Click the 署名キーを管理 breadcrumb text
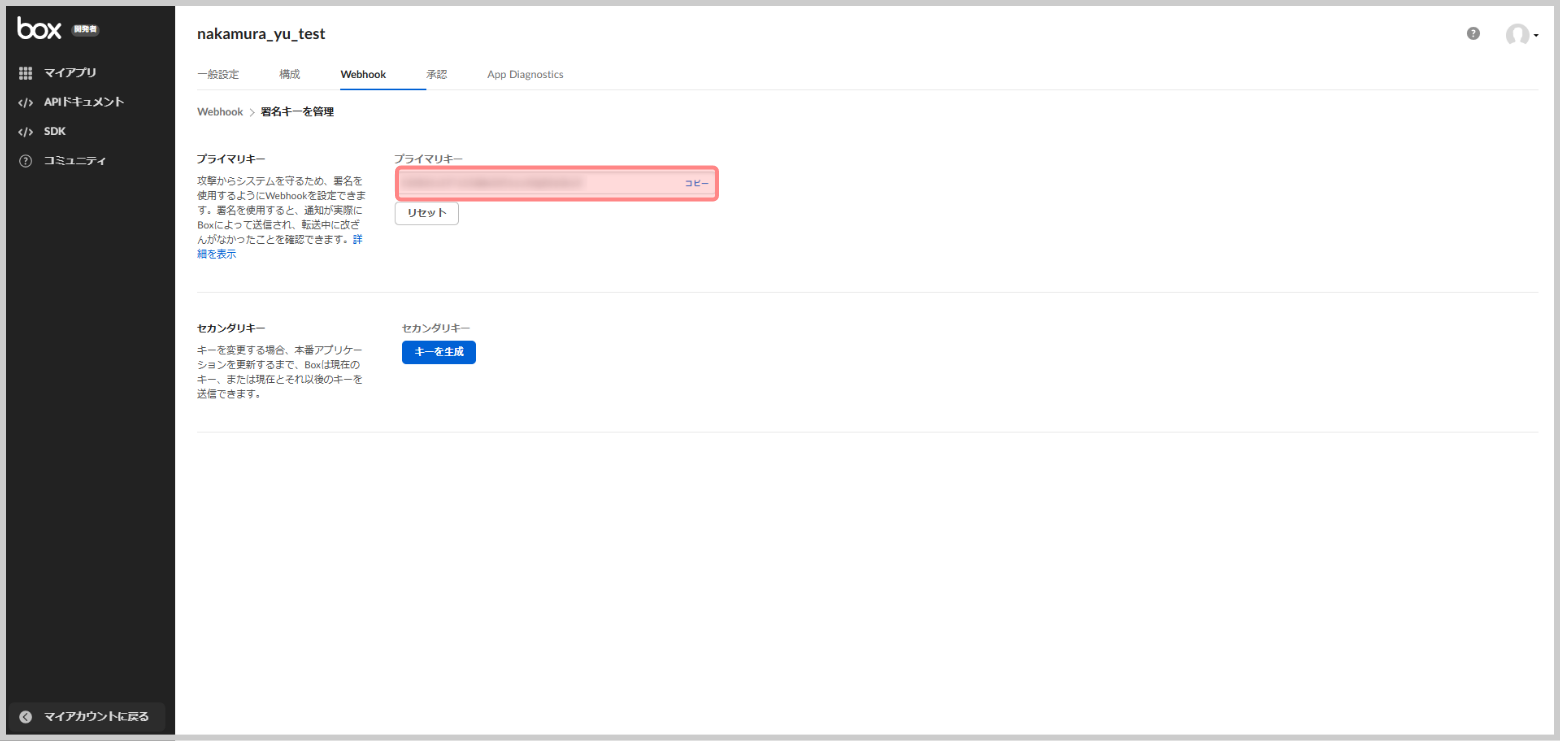Image resolution: width=1560 pixels, height=741 pixels. coord(297,112)
